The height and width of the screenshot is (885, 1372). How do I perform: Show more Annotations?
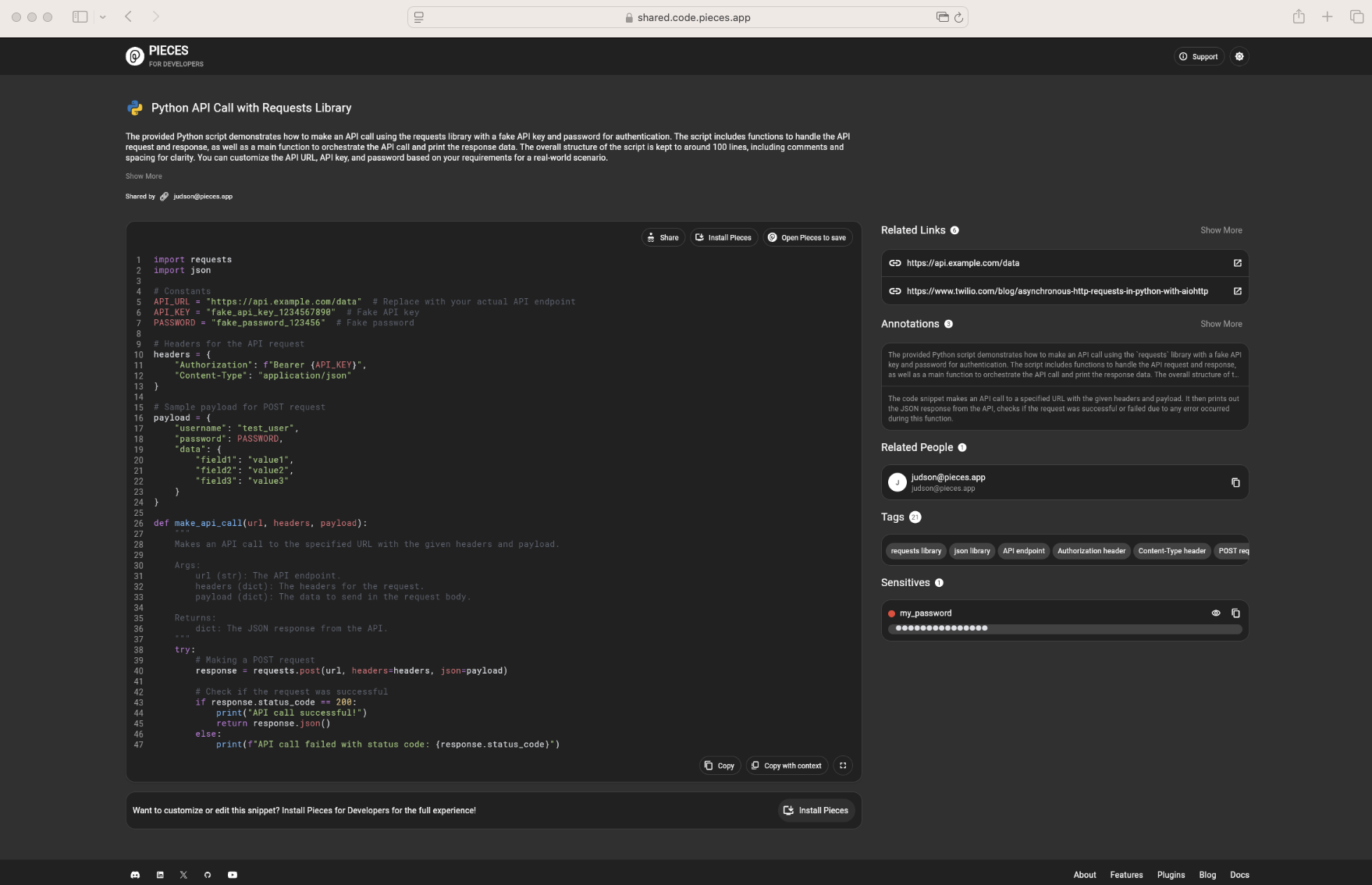coord(1221,324)
